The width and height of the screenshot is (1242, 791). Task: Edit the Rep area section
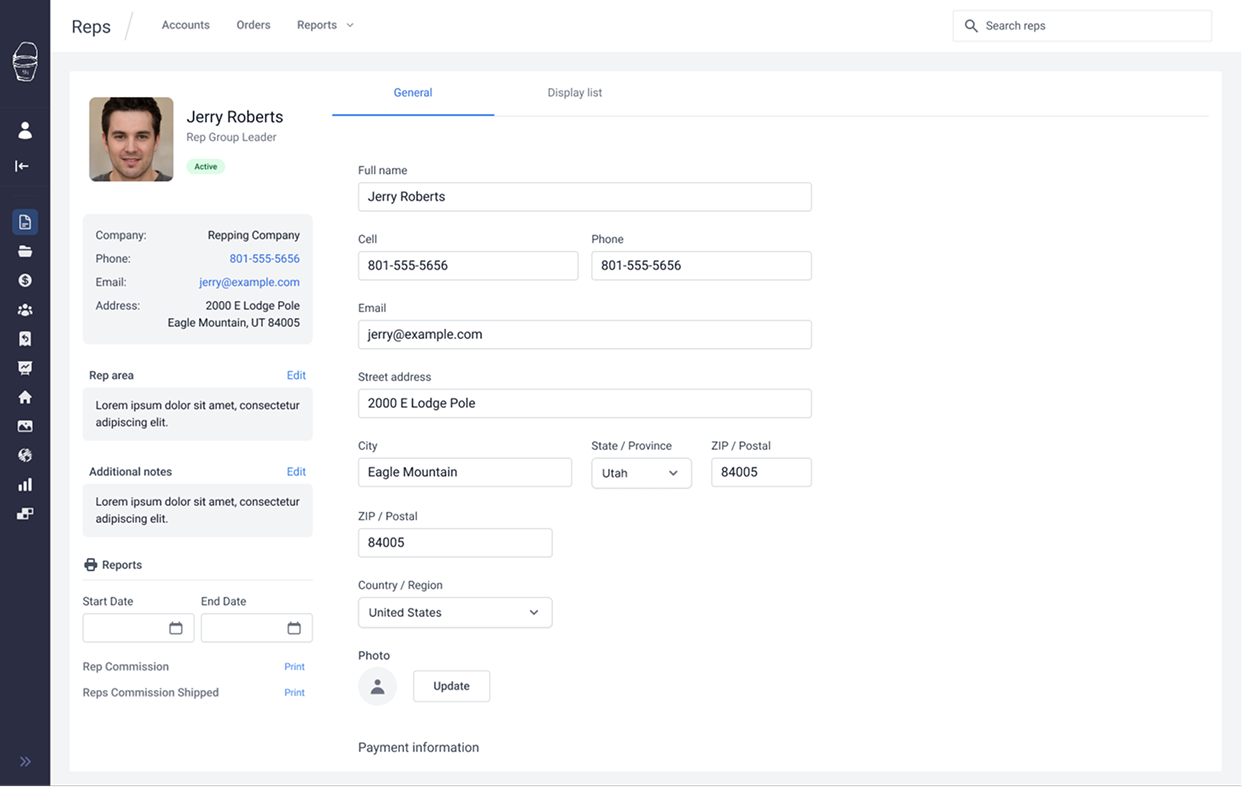pyautogui.click(x=296, y=376)
